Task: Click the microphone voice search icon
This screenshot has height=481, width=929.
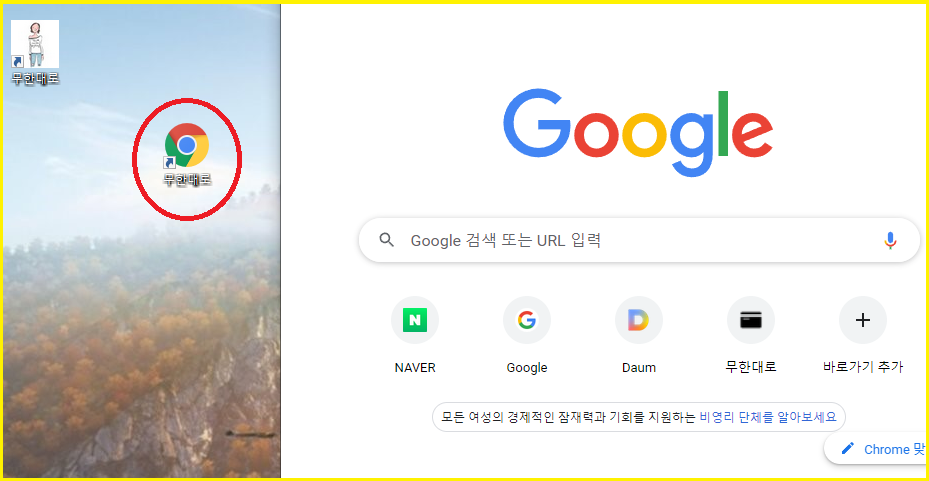Action: click(x=890, y=240)
